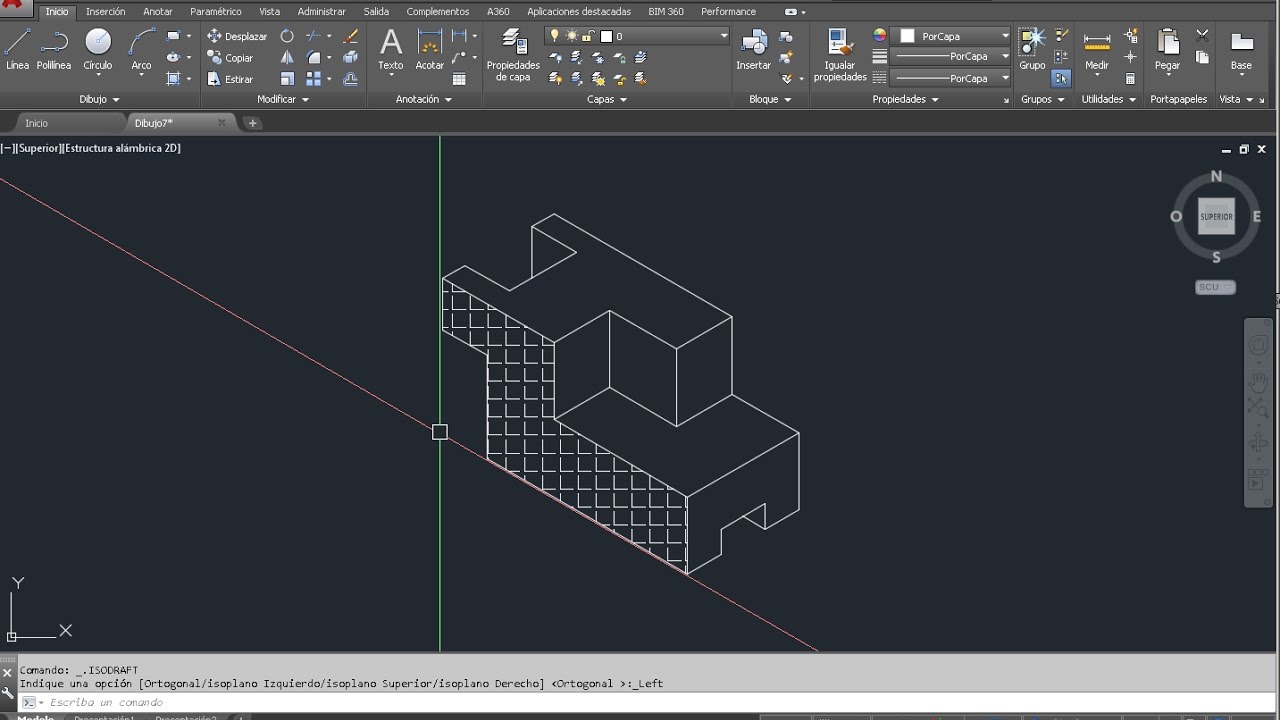
Task: Click the Copy clipboard icon
Action: click(x=1203, y=57)
